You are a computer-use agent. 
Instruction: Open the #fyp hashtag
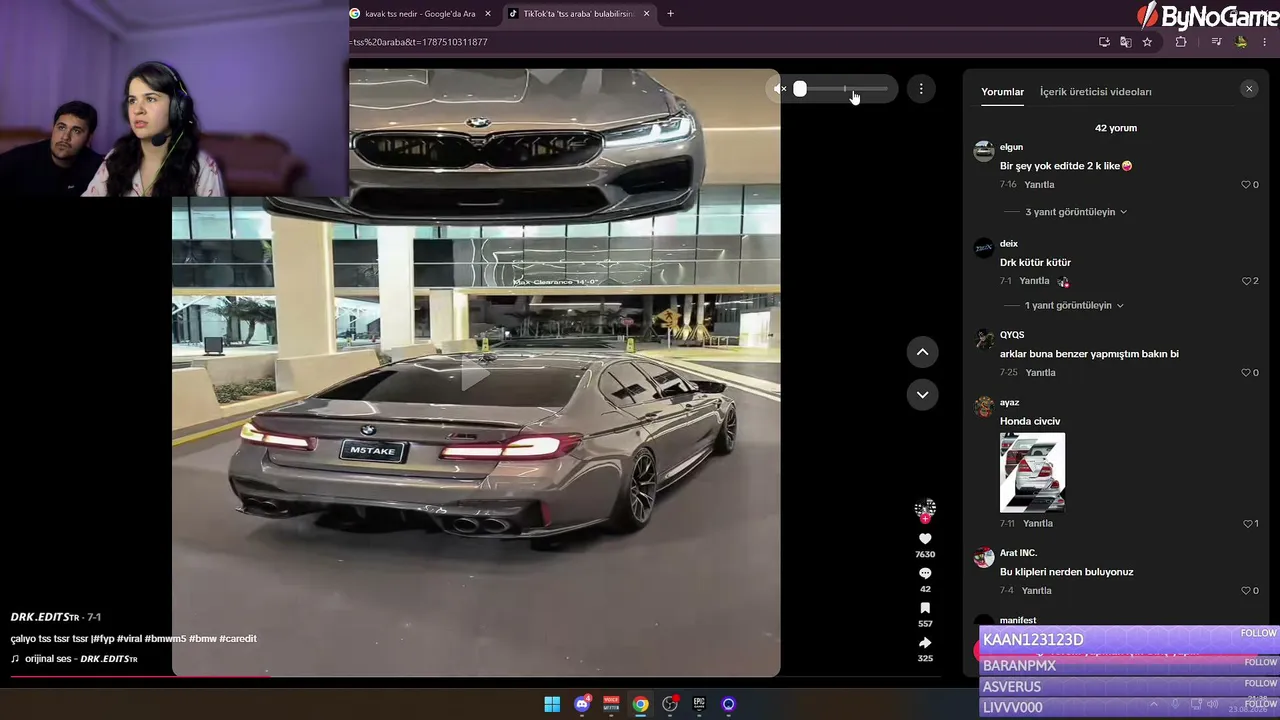tap(104, 639)
